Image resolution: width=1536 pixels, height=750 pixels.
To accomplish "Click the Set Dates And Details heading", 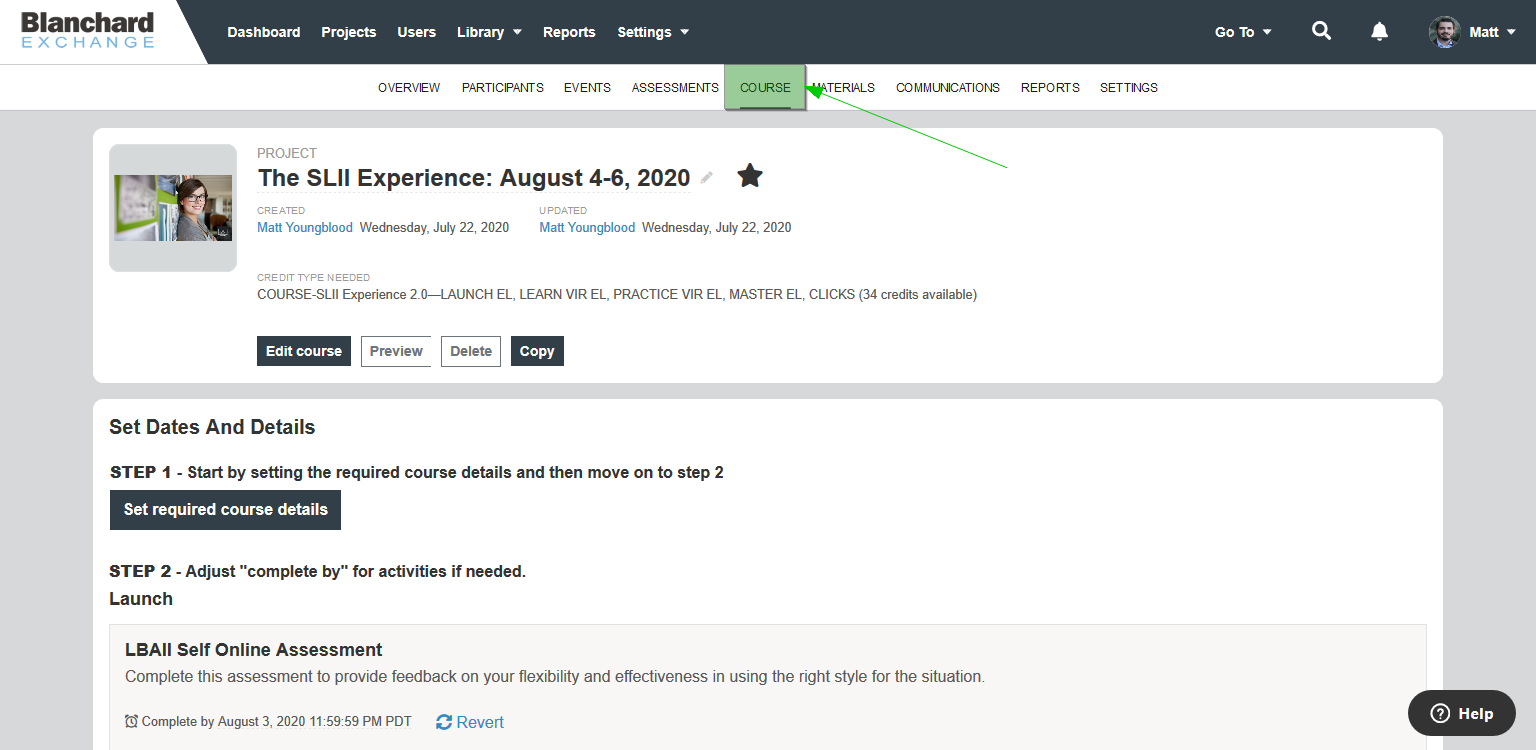I will tap(212, 427).
